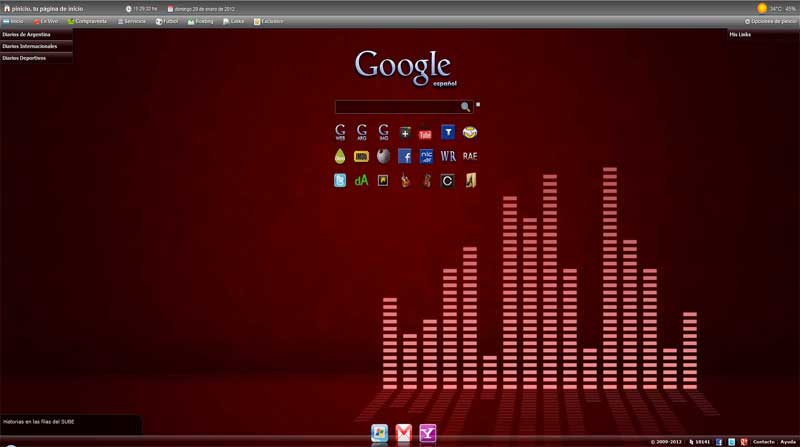Click the RAE dictionary shortcut
Screen dimensions: 800x447
470,156
